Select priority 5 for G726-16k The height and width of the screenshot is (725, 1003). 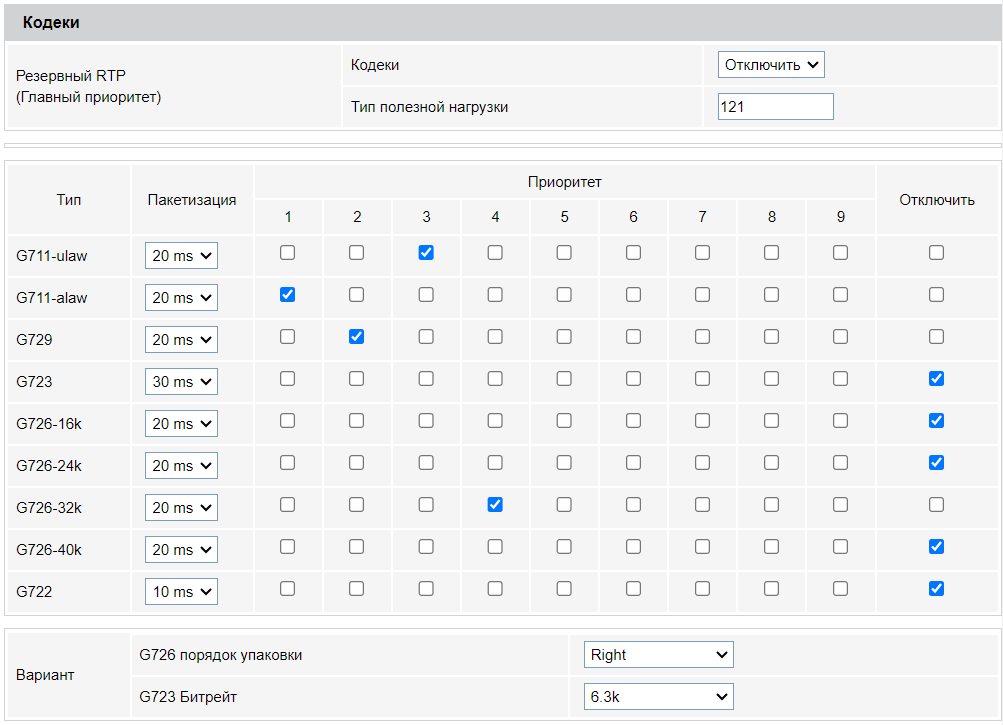pyautogui.click(x=564, y=421)
